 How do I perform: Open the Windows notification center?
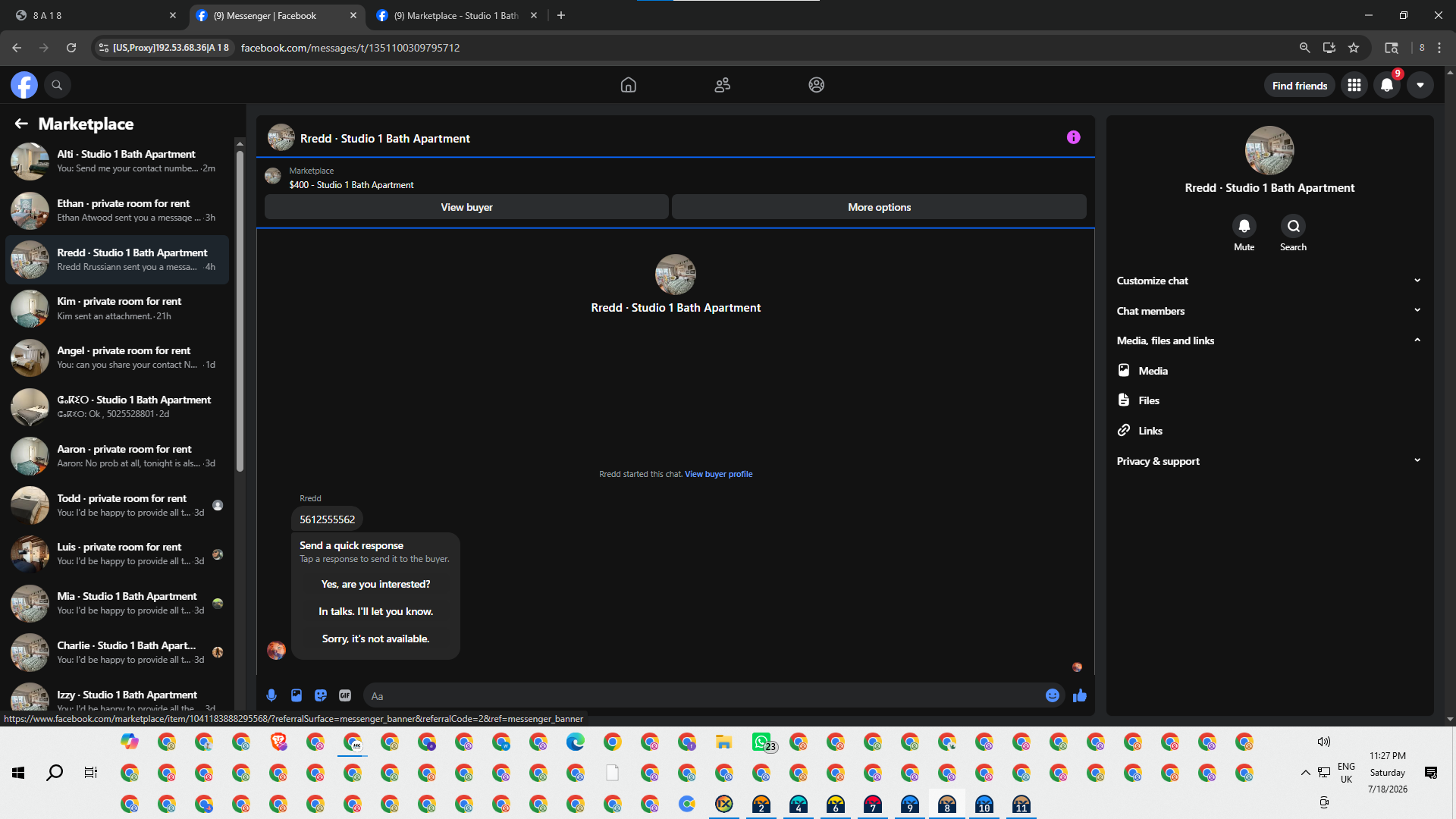[1431, 773]
